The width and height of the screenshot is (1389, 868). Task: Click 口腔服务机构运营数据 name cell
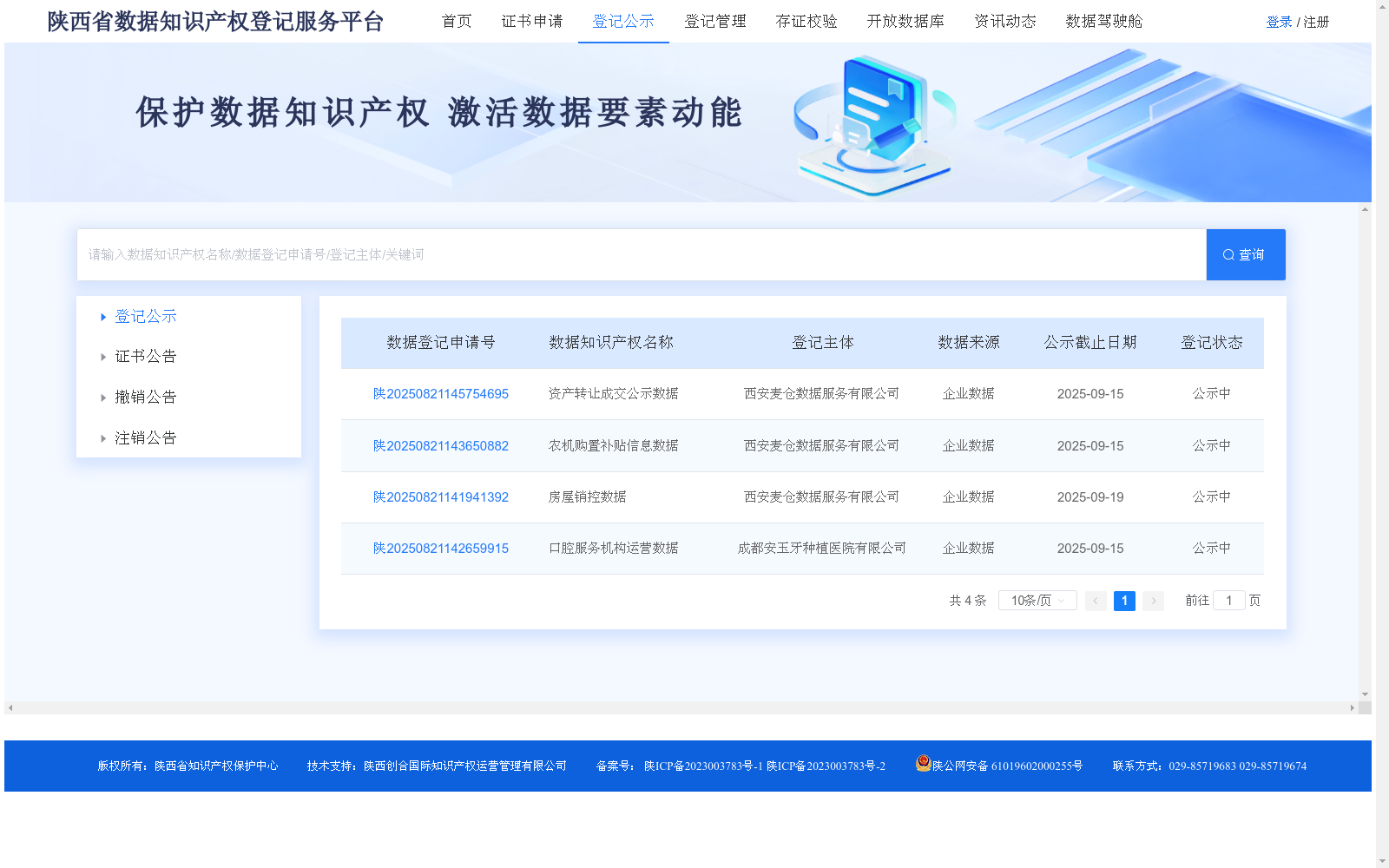(614, 549)
